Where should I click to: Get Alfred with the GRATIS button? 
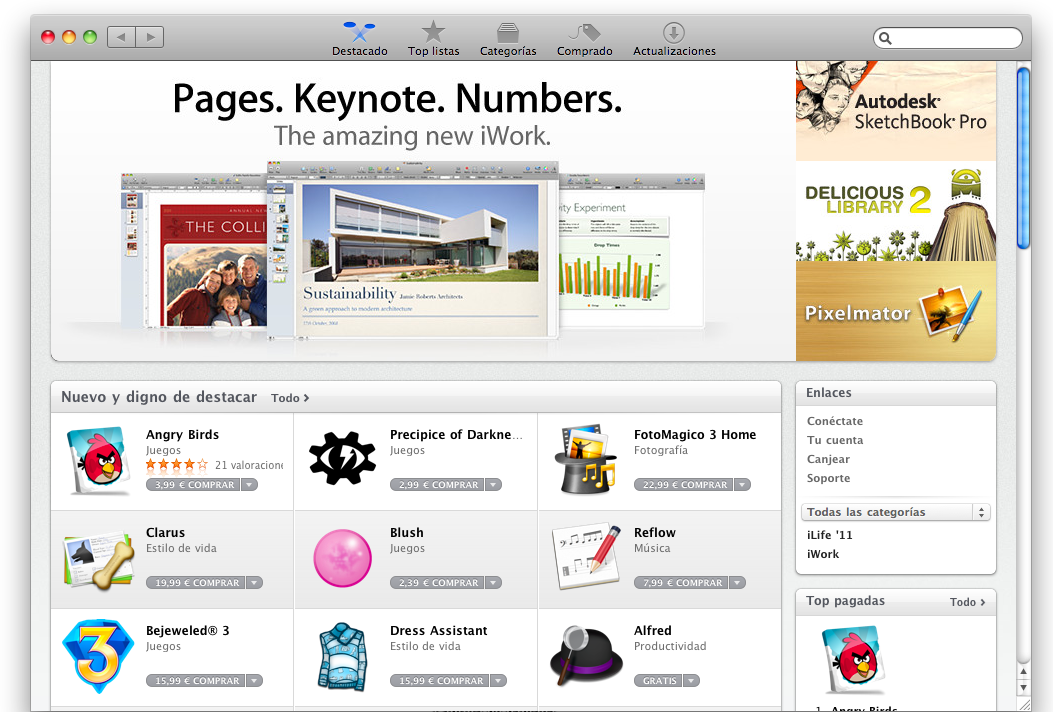658,680
